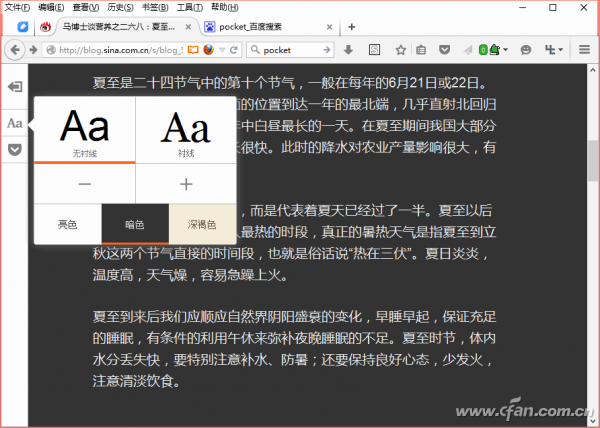This screenshot has width=600, height=428.
Task: Click the line 注意清淡饮食
Action: (x=136, y=381)
